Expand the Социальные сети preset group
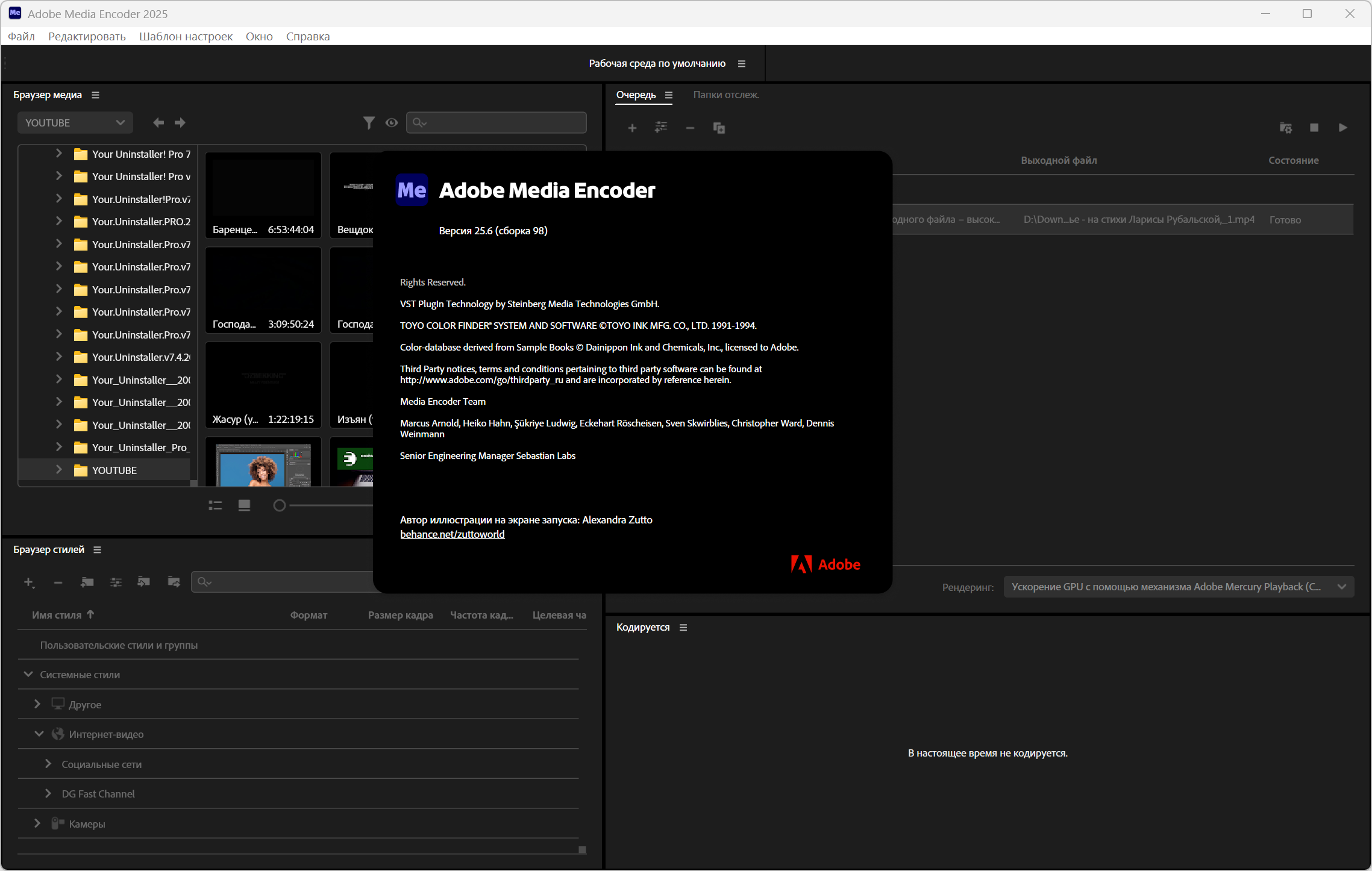The width and height of the screenshot is (1372, 871). click(x=48, y=764)
